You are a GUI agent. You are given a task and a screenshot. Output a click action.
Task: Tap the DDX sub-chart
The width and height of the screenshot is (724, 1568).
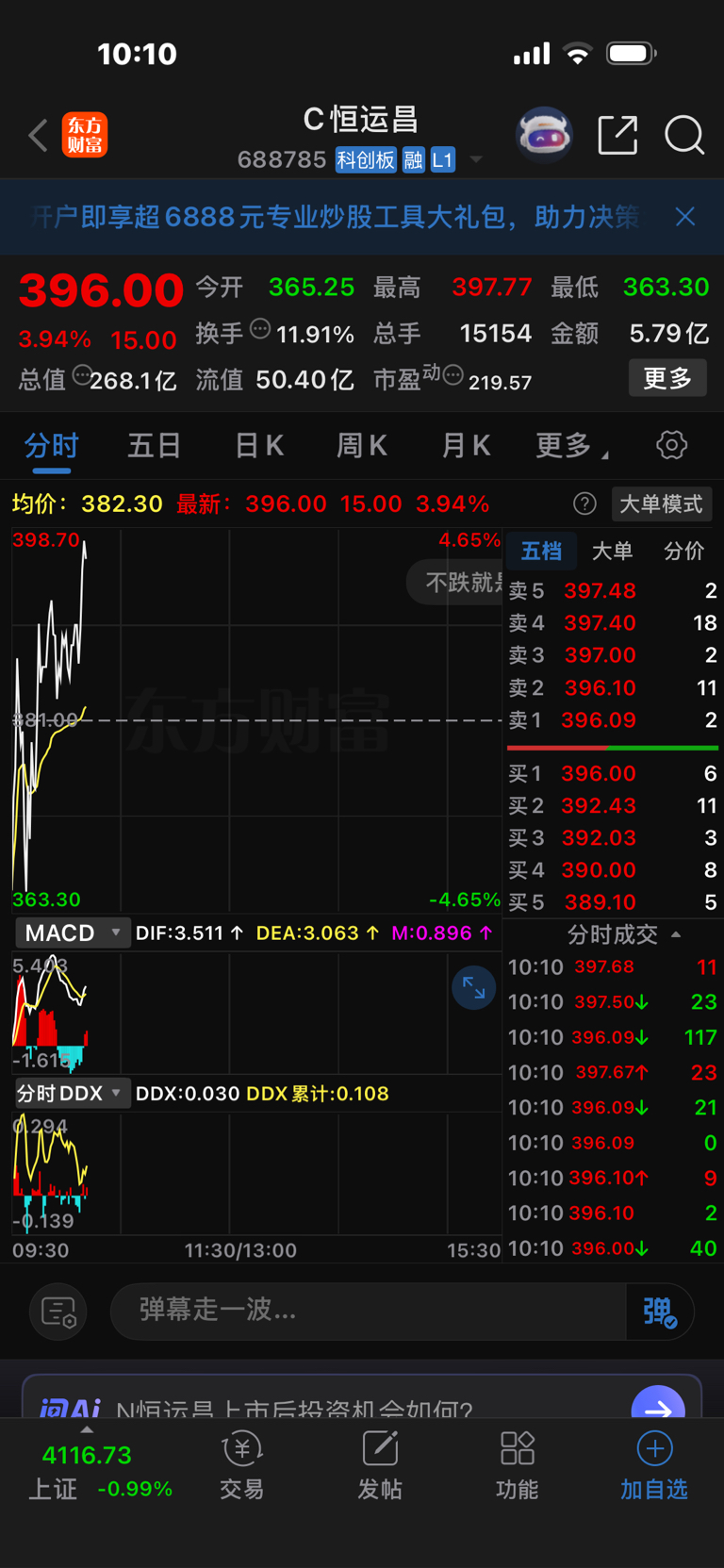(x=256, y=1173)
